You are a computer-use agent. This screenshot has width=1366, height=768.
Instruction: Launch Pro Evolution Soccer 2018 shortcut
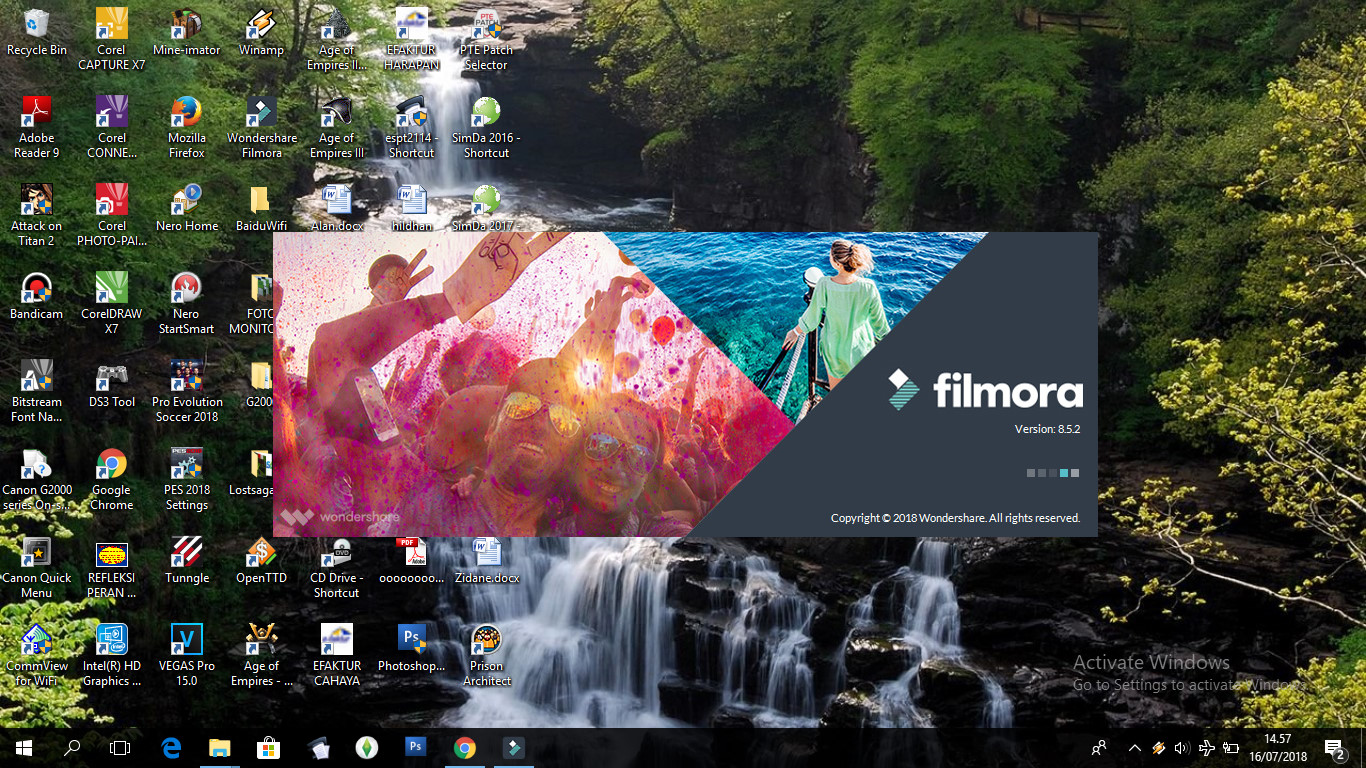(x=186, y=392)
